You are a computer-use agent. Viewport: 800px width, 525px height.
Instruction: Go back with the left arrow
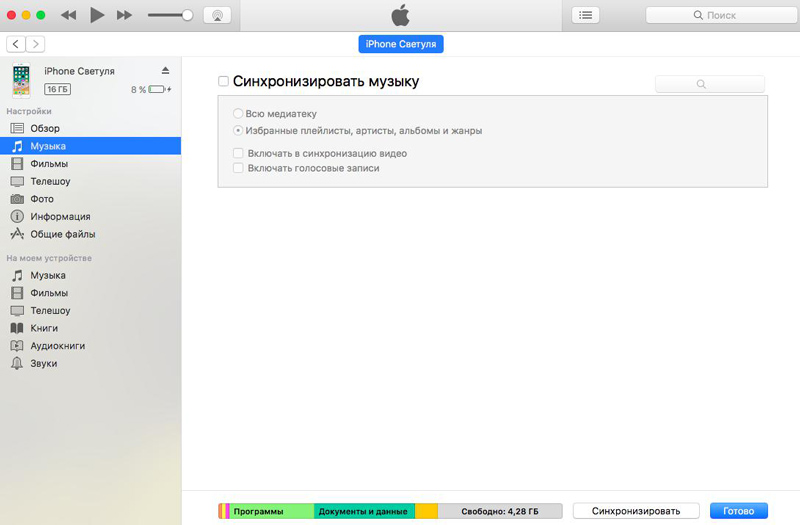(x=16, y=44)
